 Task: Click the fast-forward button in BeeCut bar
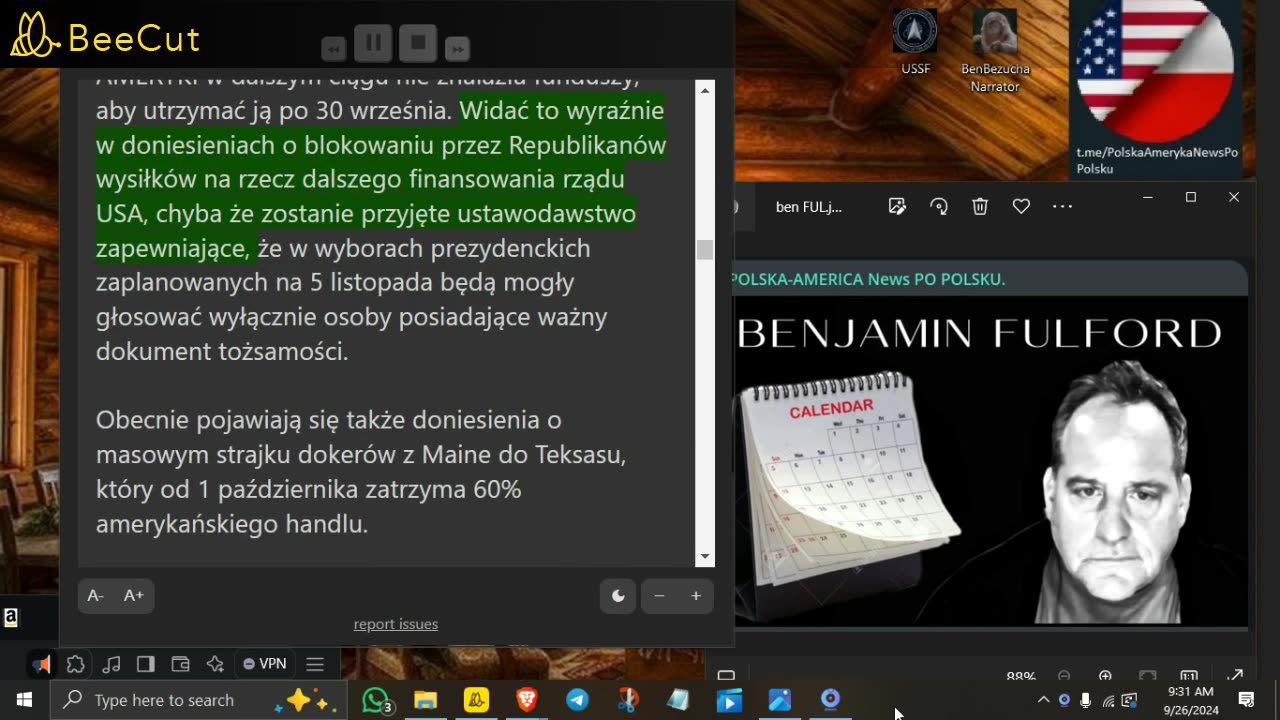tap(457, 48)
